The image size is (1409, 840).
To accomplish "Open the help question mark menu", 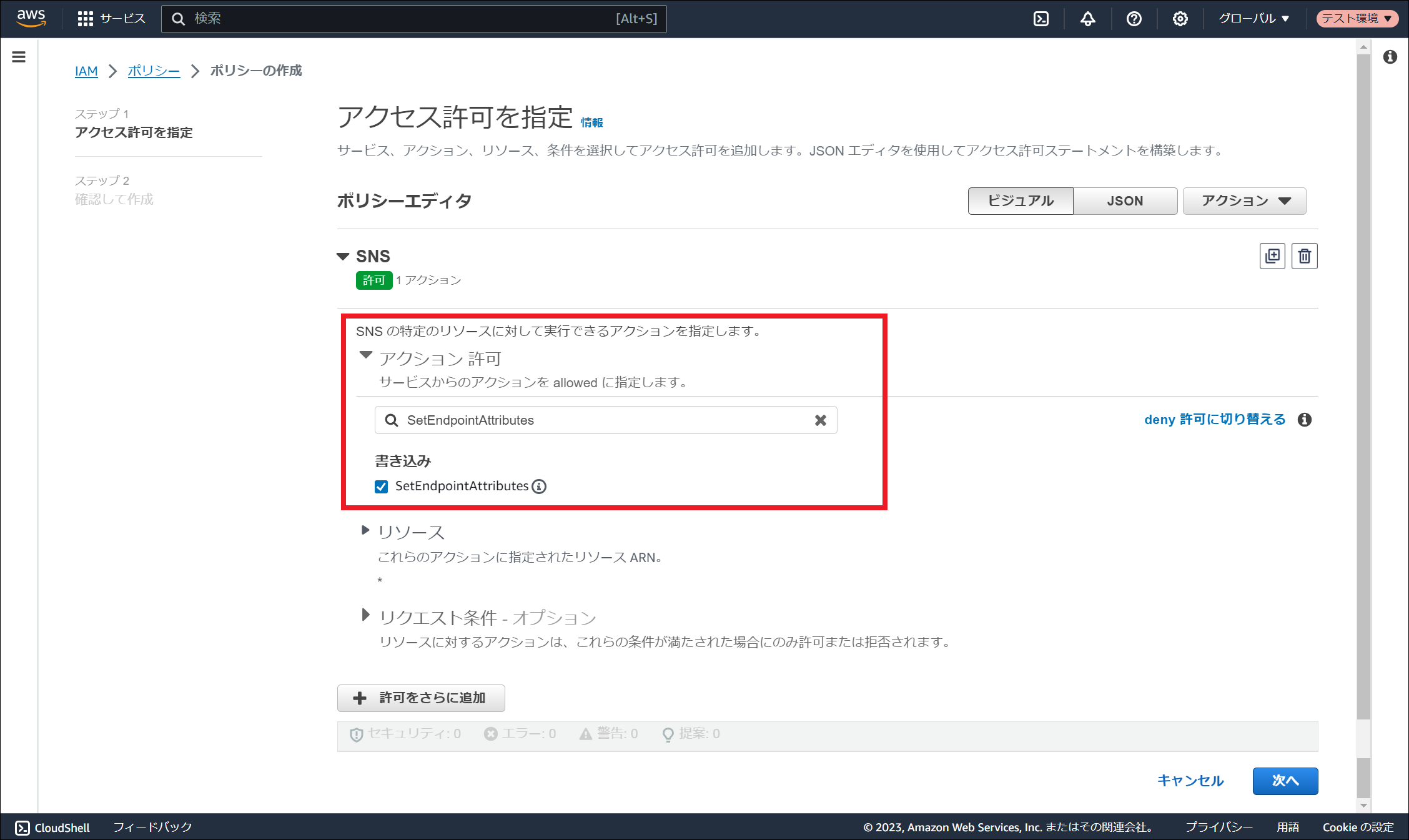I will click(1134, 19).
